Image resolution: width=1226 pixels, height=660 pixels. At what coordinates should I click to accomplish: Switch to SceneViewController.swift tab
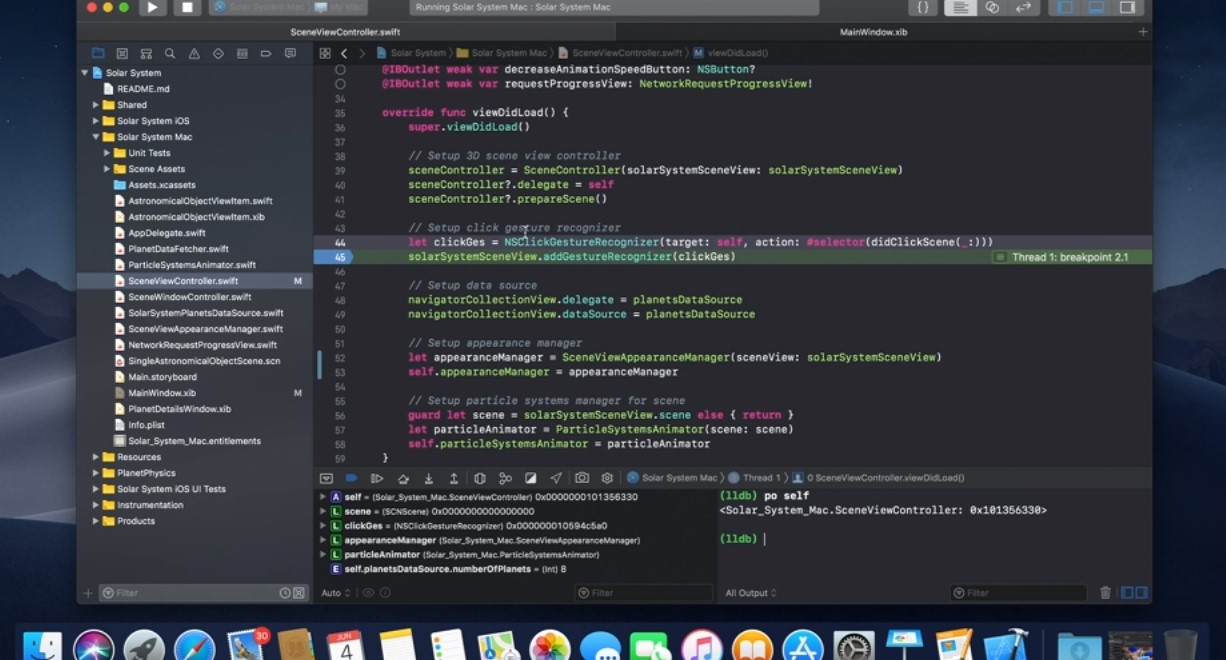click(x=345, y=32)
